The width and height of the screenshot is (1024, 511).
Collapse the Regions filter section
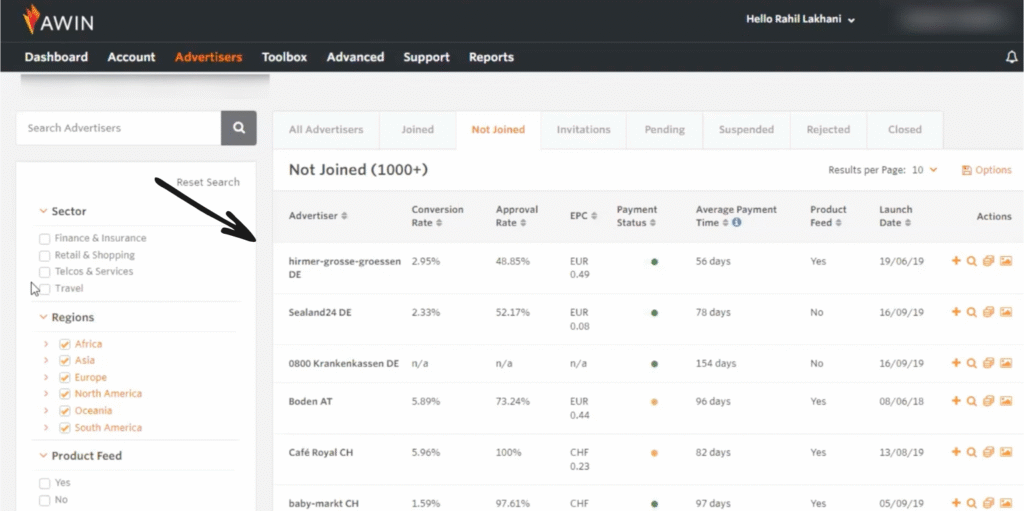pos(43,317)
